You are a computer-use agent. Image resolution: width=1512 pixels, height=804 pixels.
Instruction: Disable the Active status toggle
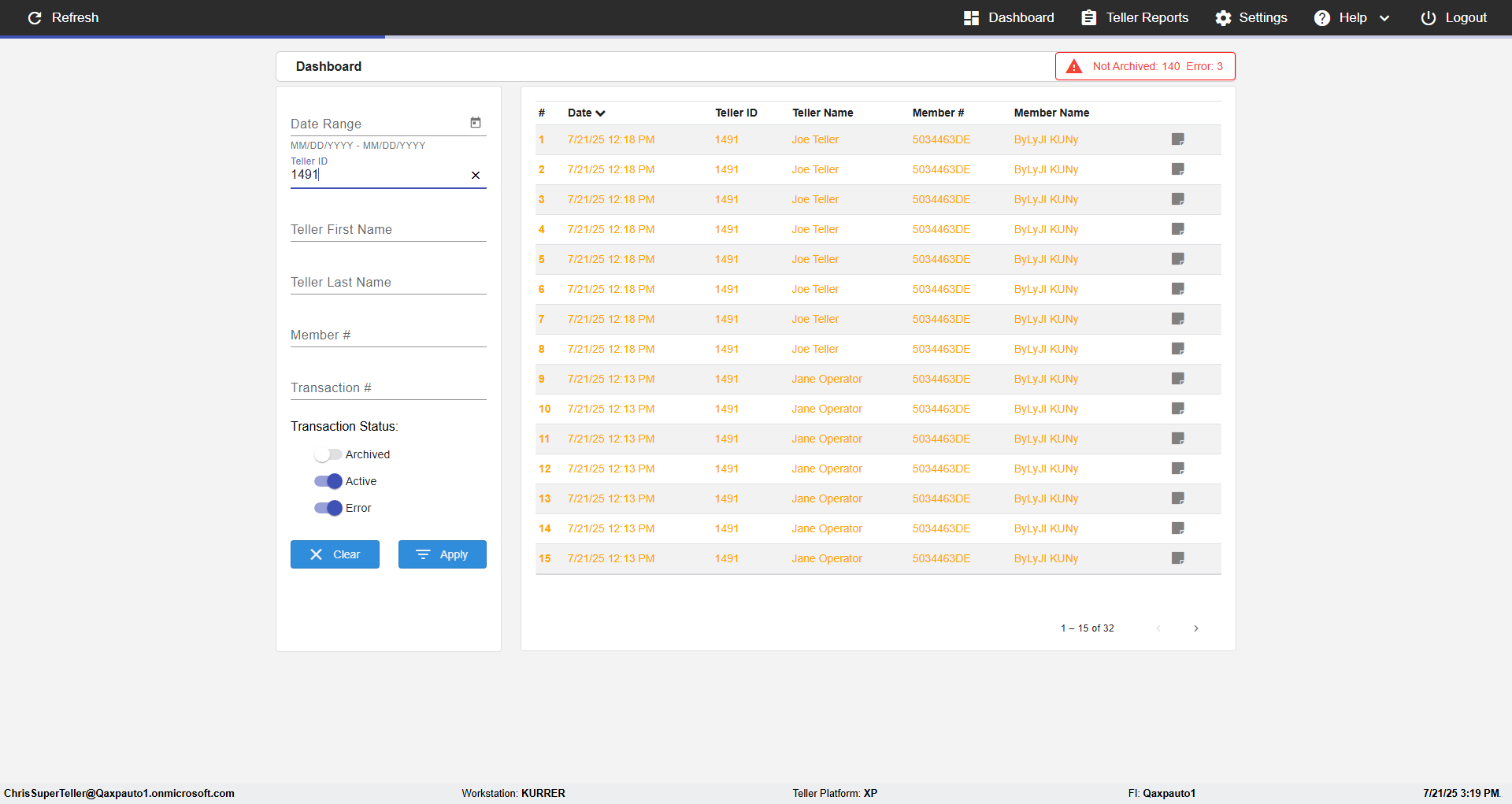[x=328, y=481]
